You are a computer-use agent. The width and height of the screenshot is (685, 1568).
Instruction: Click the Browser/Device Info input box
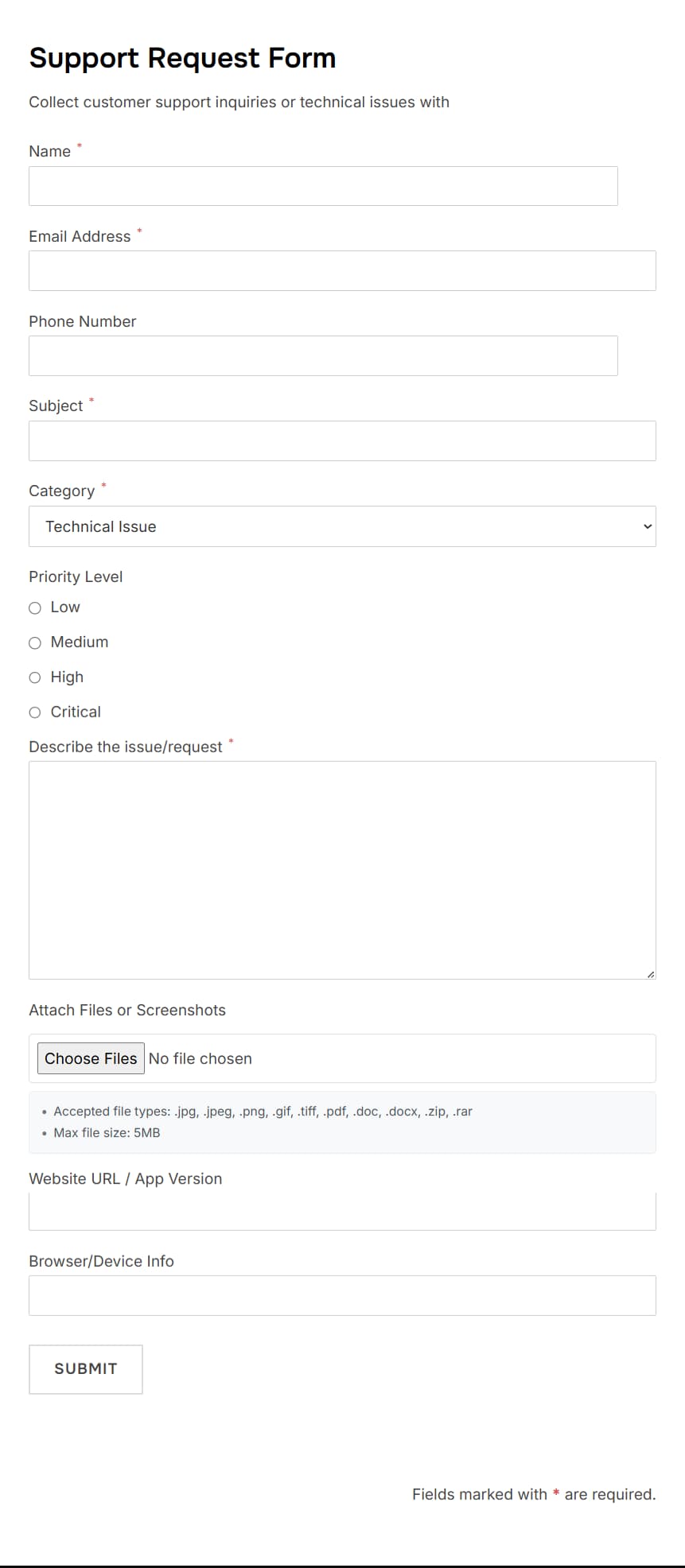pos(342,1294)
